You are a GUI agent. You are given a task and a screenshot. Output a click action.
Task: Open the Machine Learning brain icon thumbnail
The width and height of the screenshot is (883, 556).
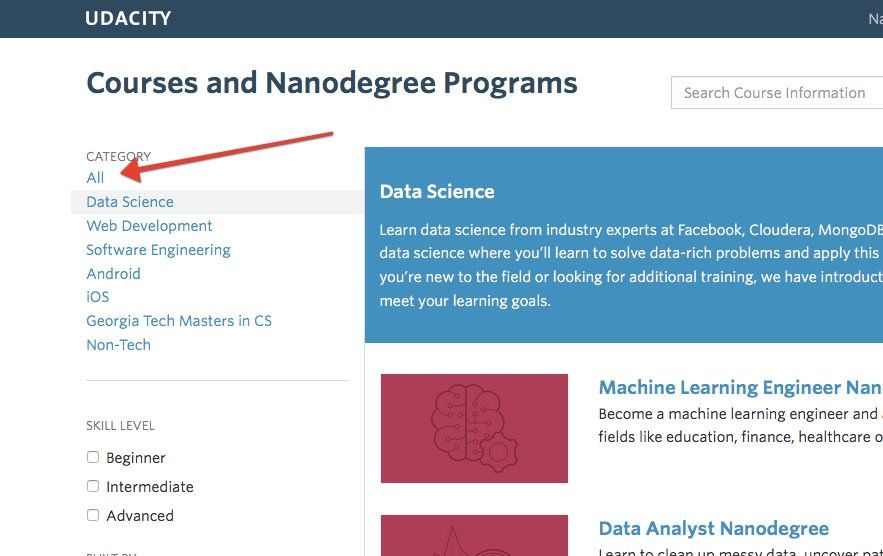474,428
